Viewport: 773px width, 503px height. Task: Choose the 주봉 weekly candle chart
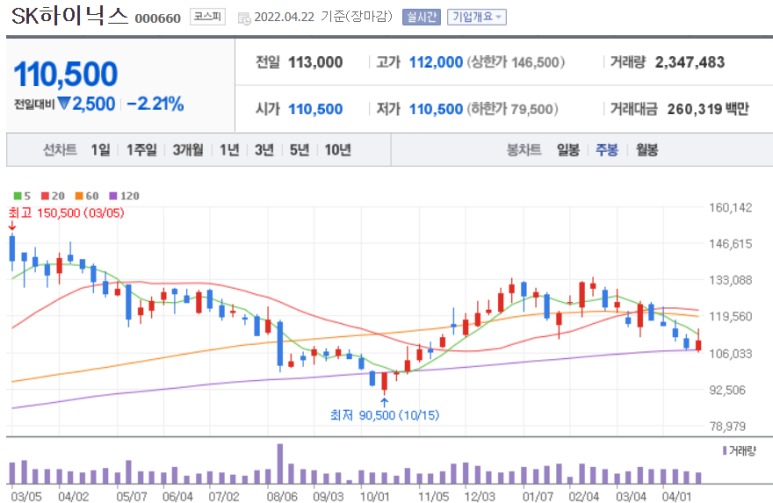(607, 150)
